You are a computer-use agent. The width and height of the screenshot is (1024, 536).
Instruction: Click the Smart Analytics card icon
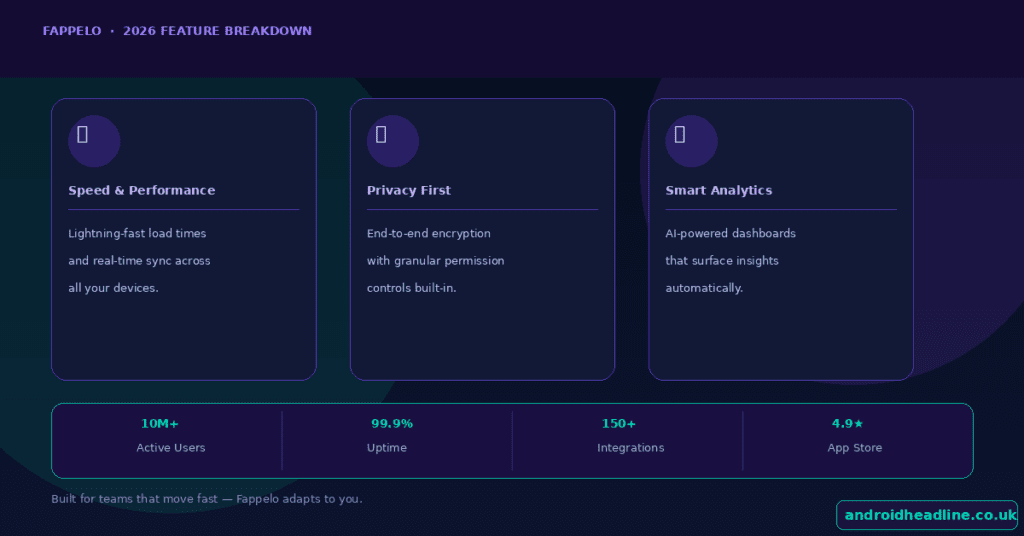pyautogui.click(x=691, y=141)
